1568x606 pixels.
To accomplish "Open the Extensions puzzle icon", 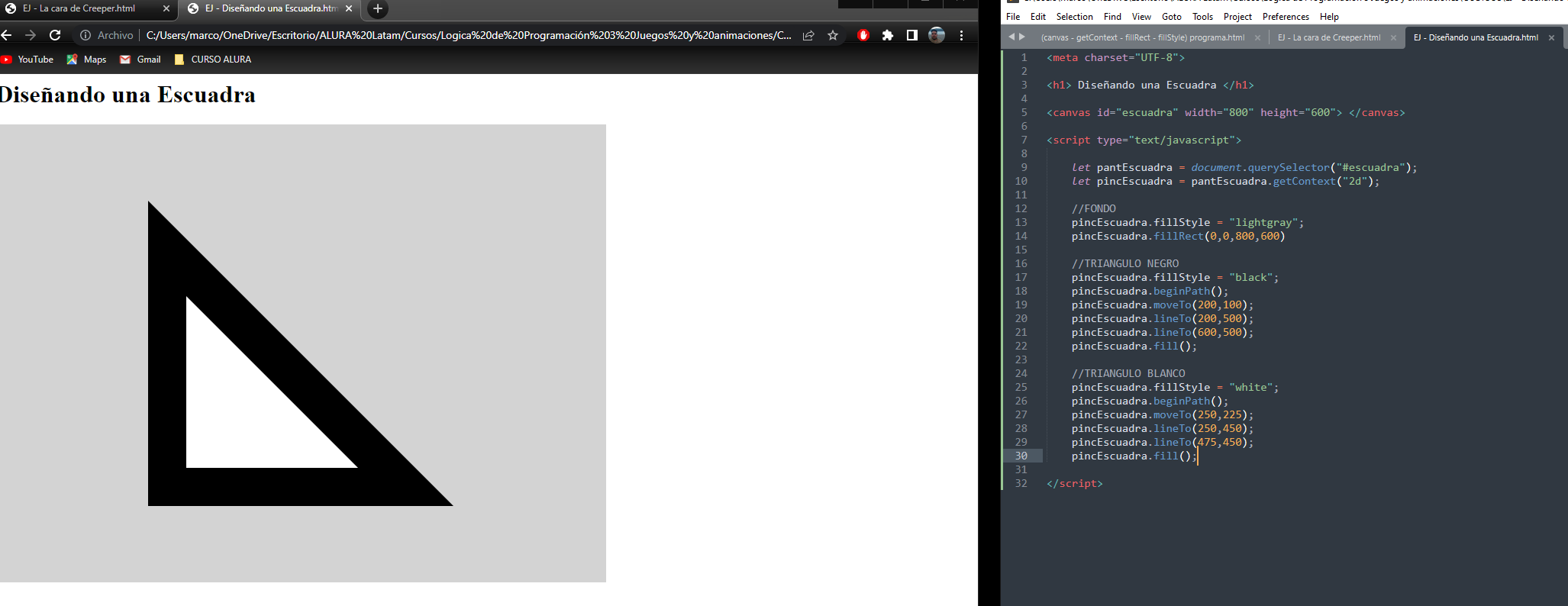I will (888, 35).
